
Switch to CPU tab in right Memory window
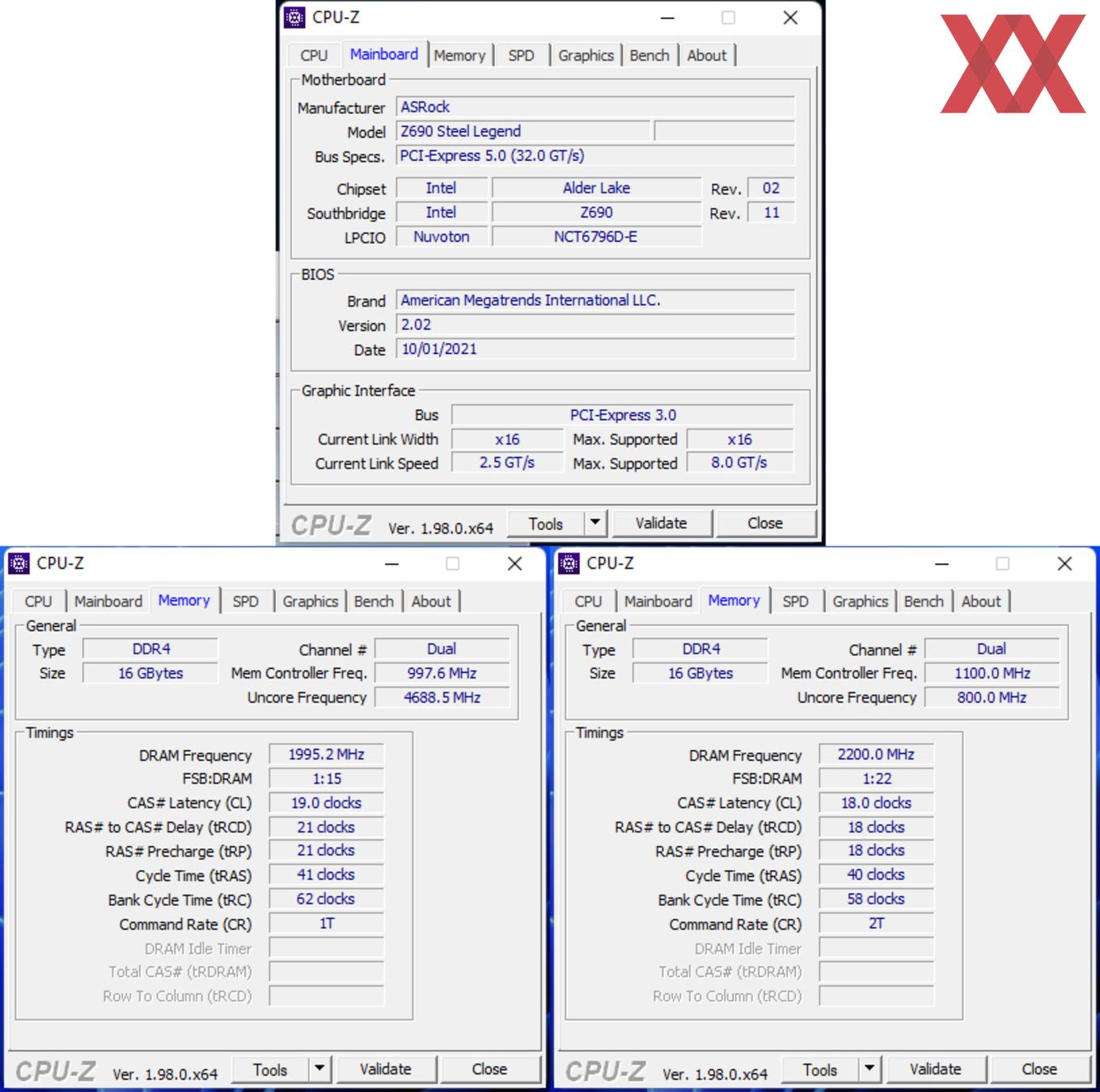588,601
